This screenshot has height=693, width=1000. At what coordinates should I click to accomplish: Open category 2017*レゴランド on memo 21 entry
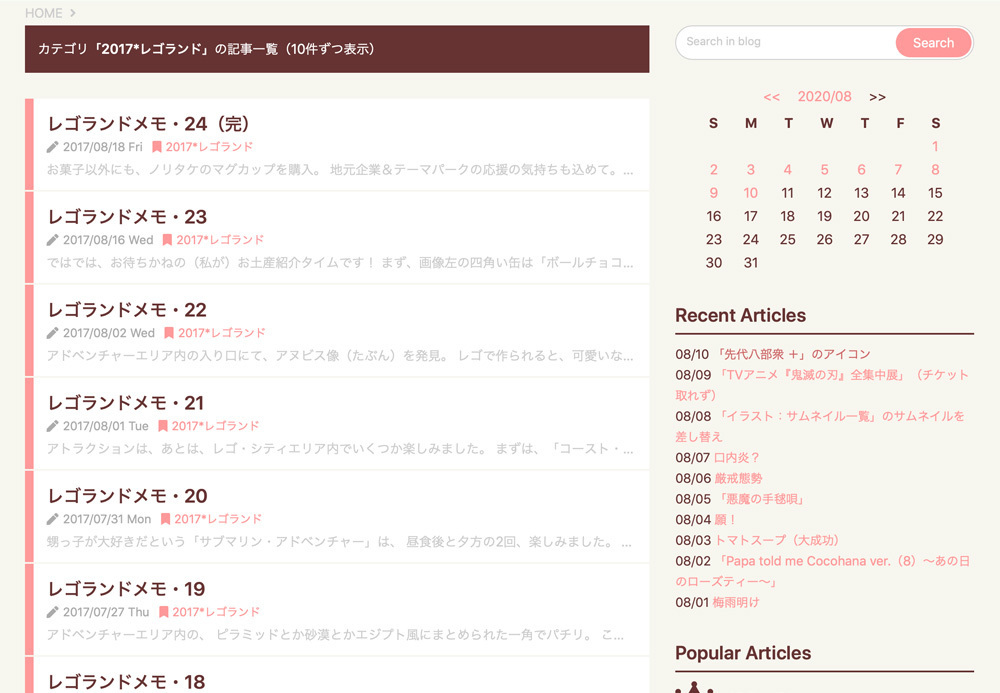click(x=216, y=427)
